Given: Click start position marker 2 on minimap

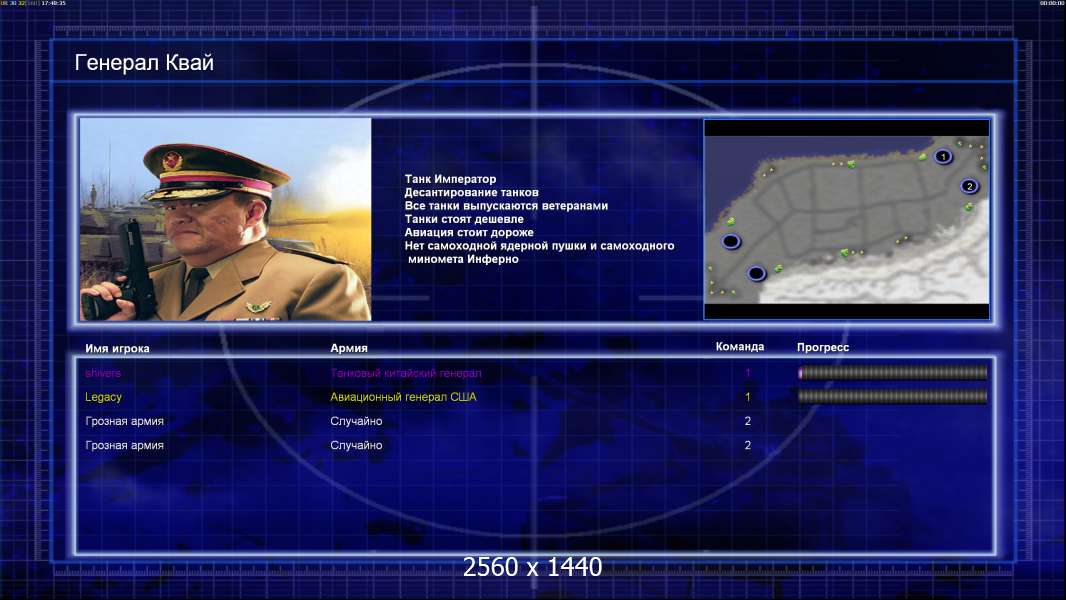Looking at the screenshot, I should point(969,186).
